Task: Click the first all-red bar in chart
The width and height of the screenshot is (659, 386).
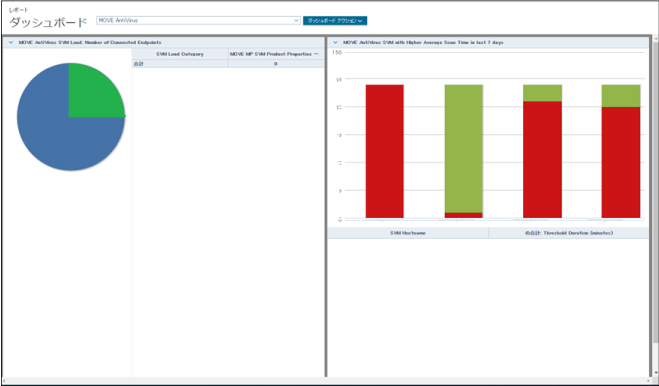Action: pos(385,151)
